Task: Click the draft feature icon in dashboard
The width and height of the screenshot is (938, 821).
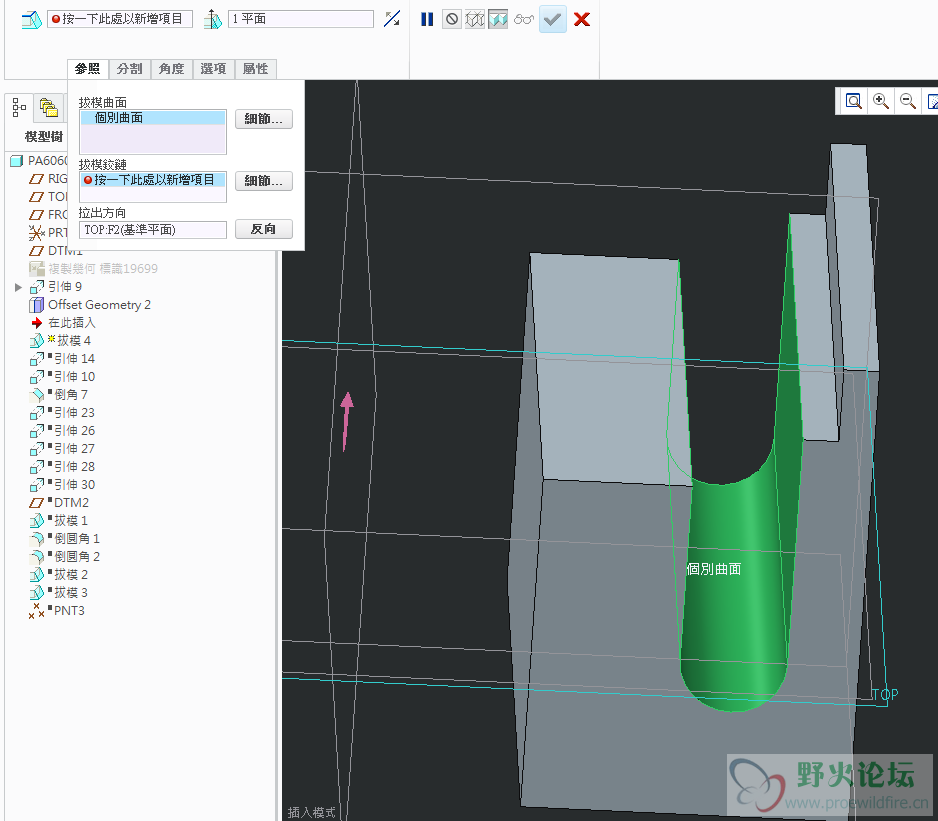Action: [x=32, y=20]
